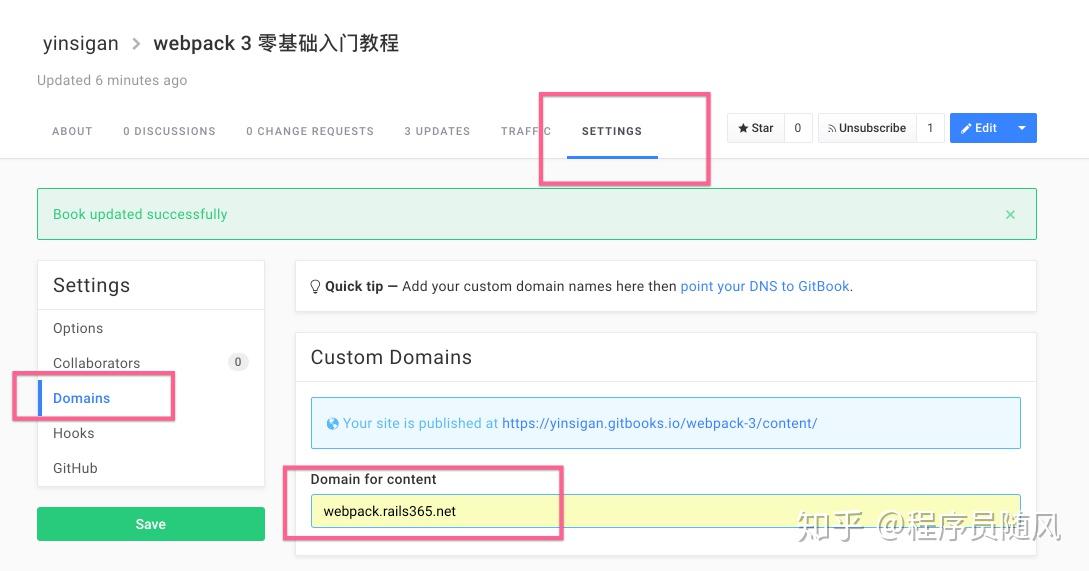Click the Updated 6 minutes ago text
This screenshot has height=571, width=1089.
pyautogui.click(x=112, y=80)
